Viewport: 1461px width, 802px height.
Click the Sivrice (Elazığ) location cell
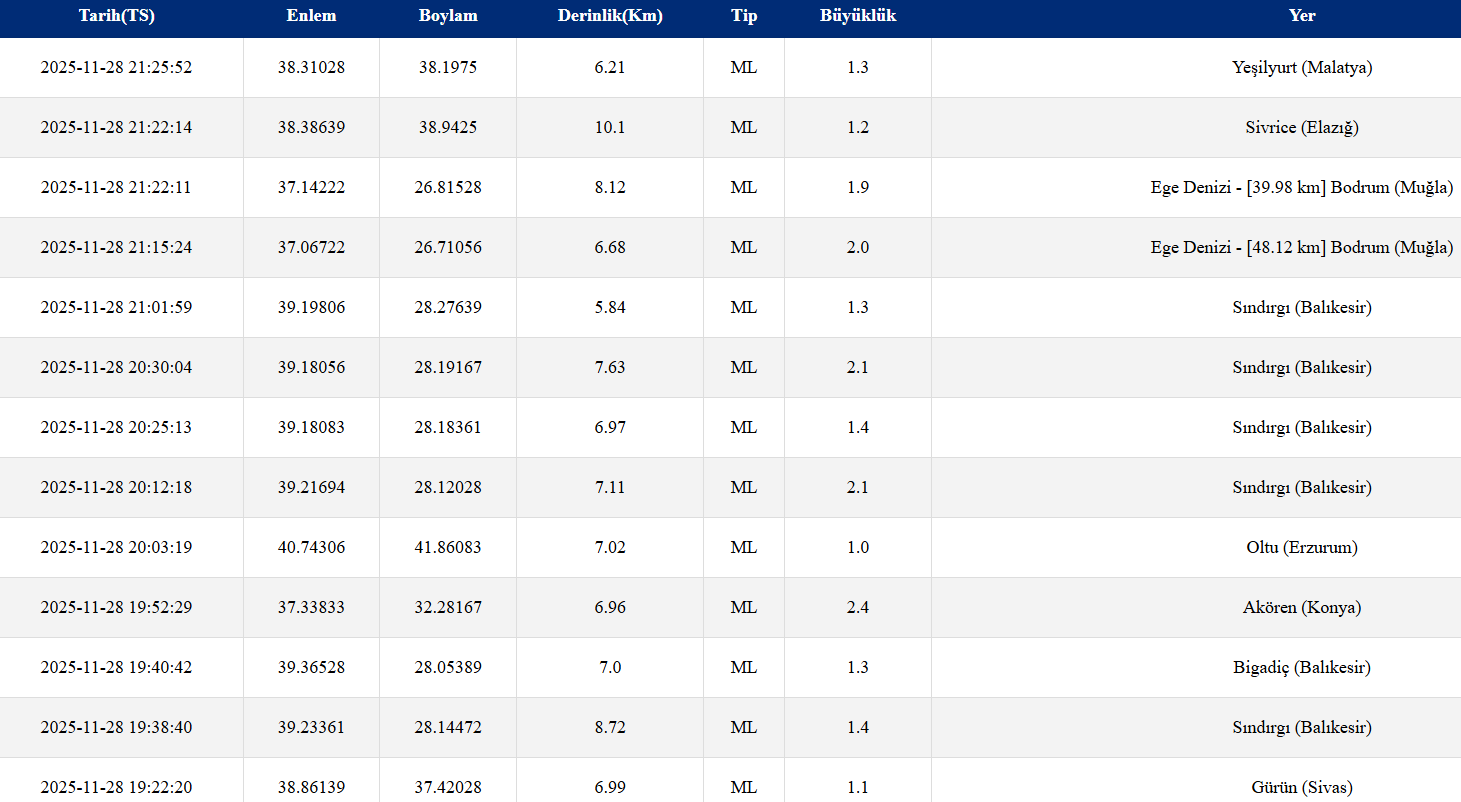pyautogui.click(x=1302, y=128)
